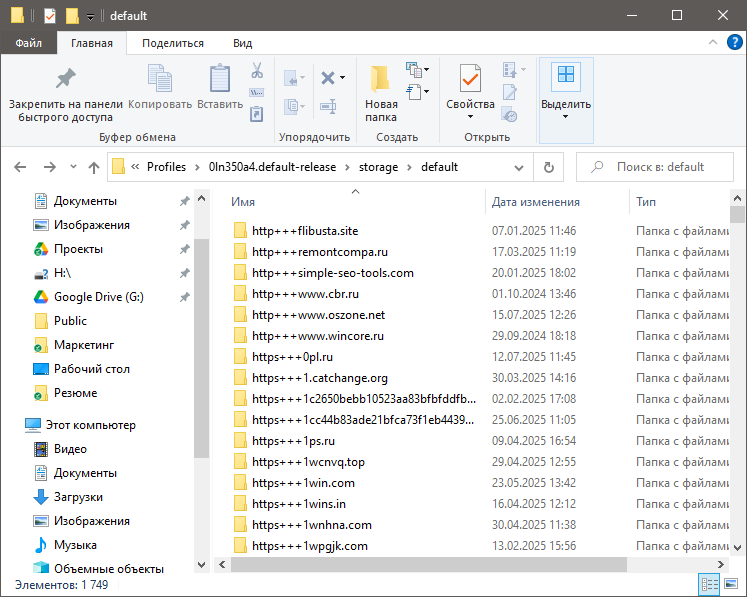Click the Вставить (Paste) ribbon icon

(220, 78)
